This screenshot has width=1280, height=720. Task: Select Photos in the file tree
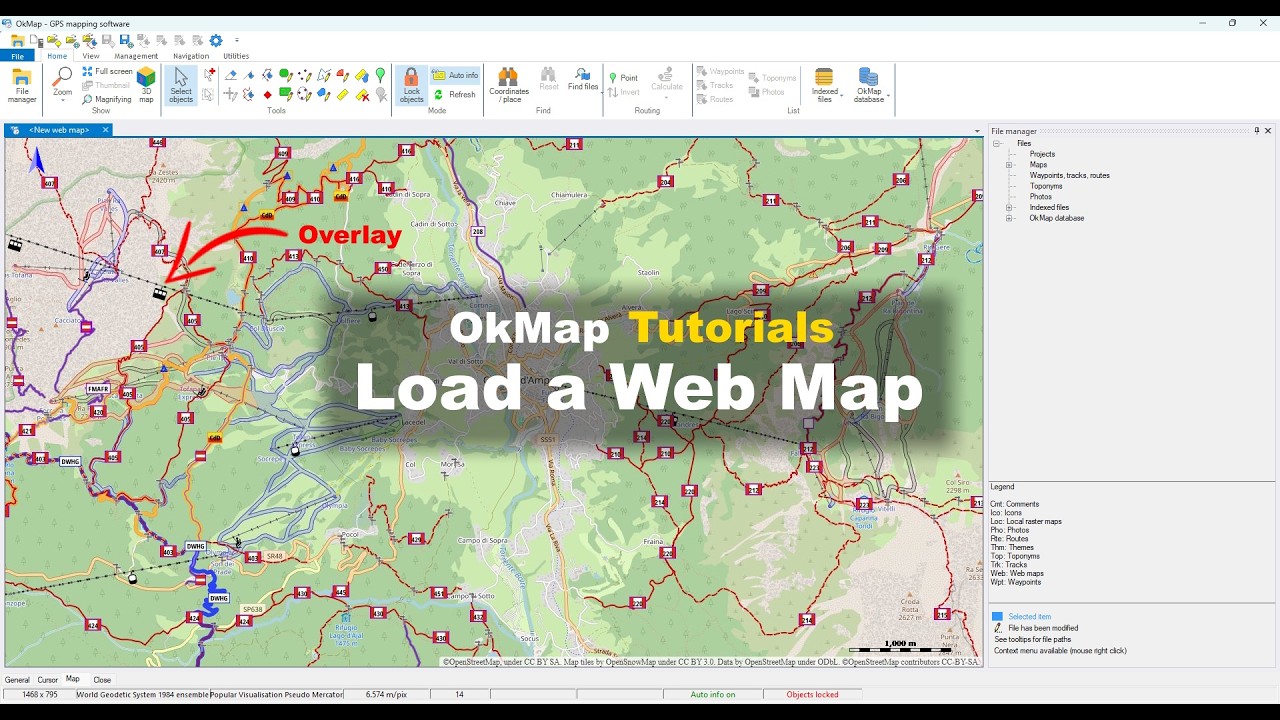pyautogui.click(x=1040, y=197)
